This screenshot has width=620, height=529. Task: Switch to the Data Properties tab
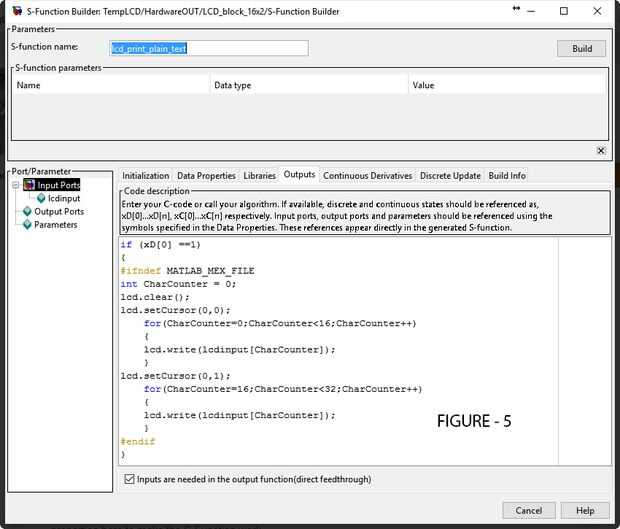(206, 176)
